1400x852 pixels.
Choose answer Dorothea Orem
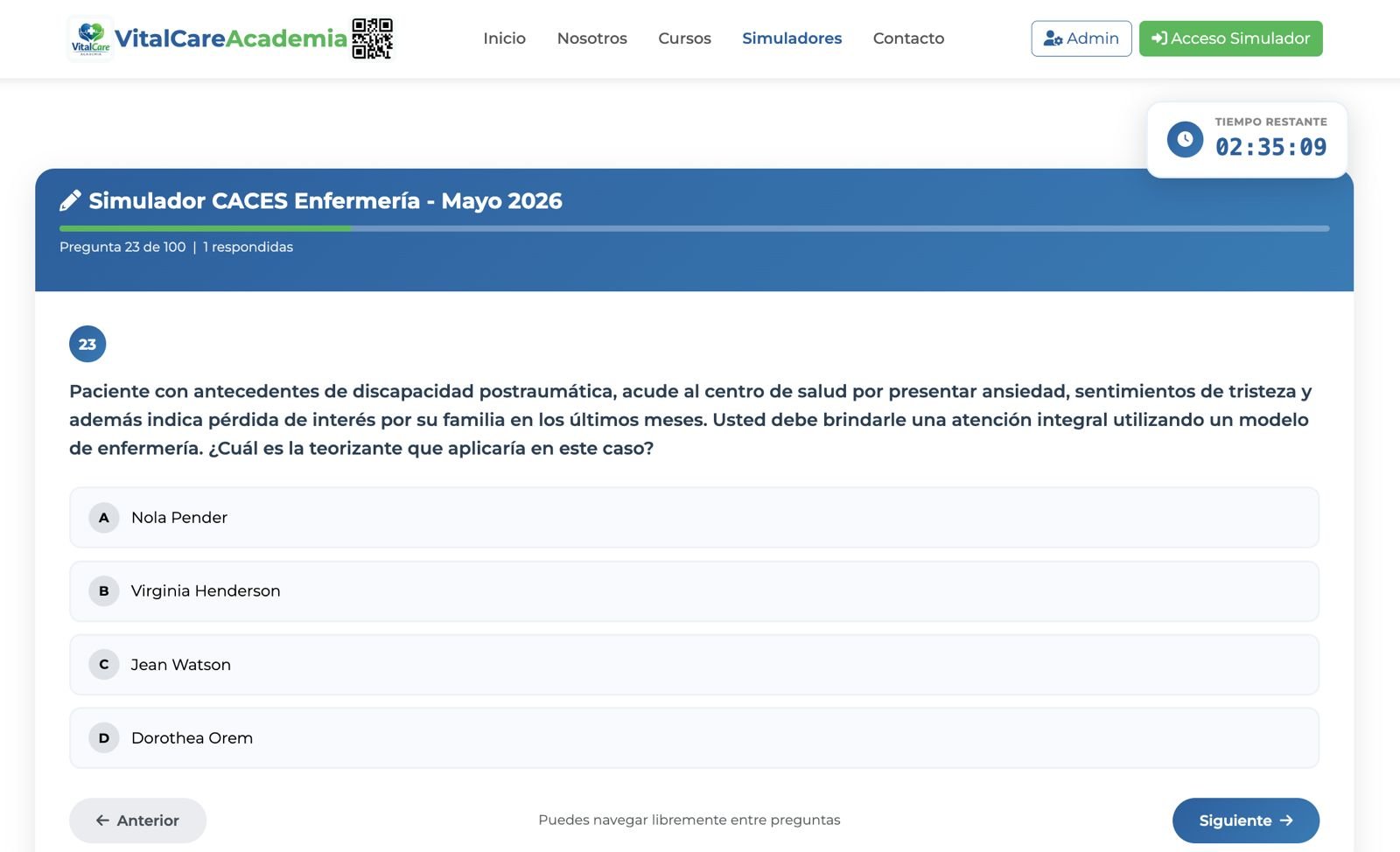[694, 738]
